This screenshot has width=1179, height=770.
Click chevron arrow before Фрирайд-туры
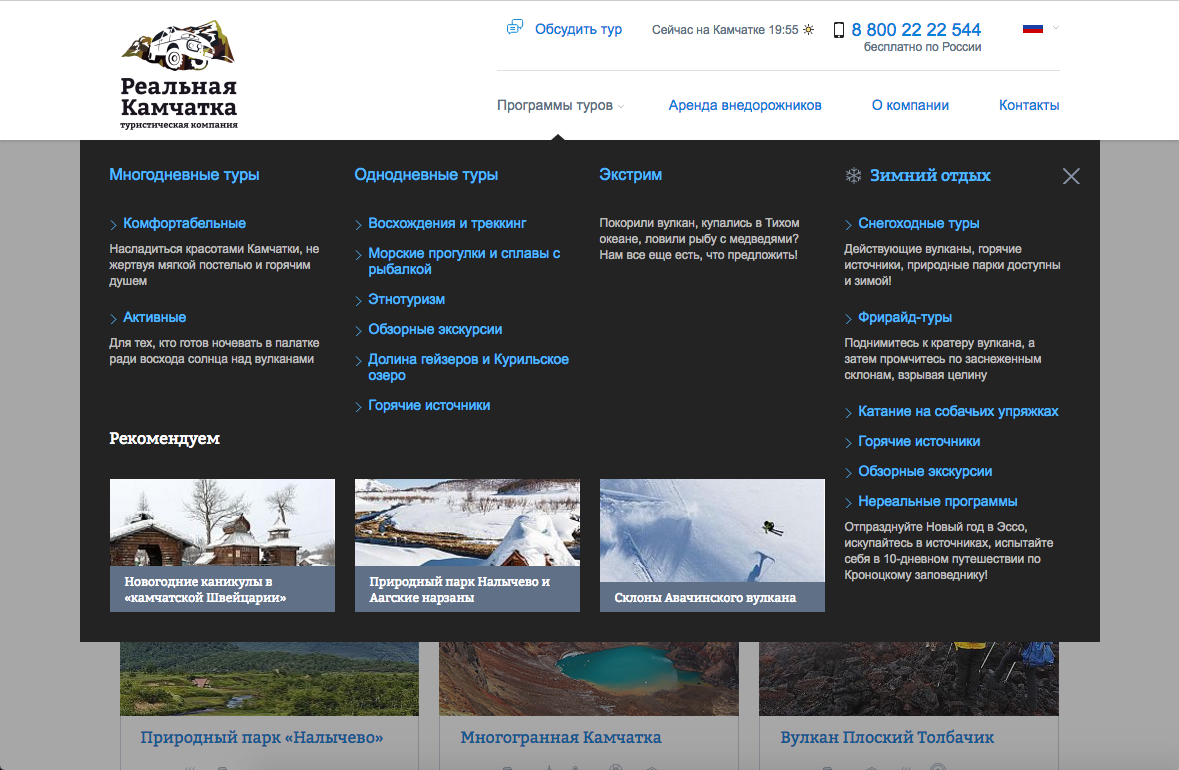click(x=848, y=319)
